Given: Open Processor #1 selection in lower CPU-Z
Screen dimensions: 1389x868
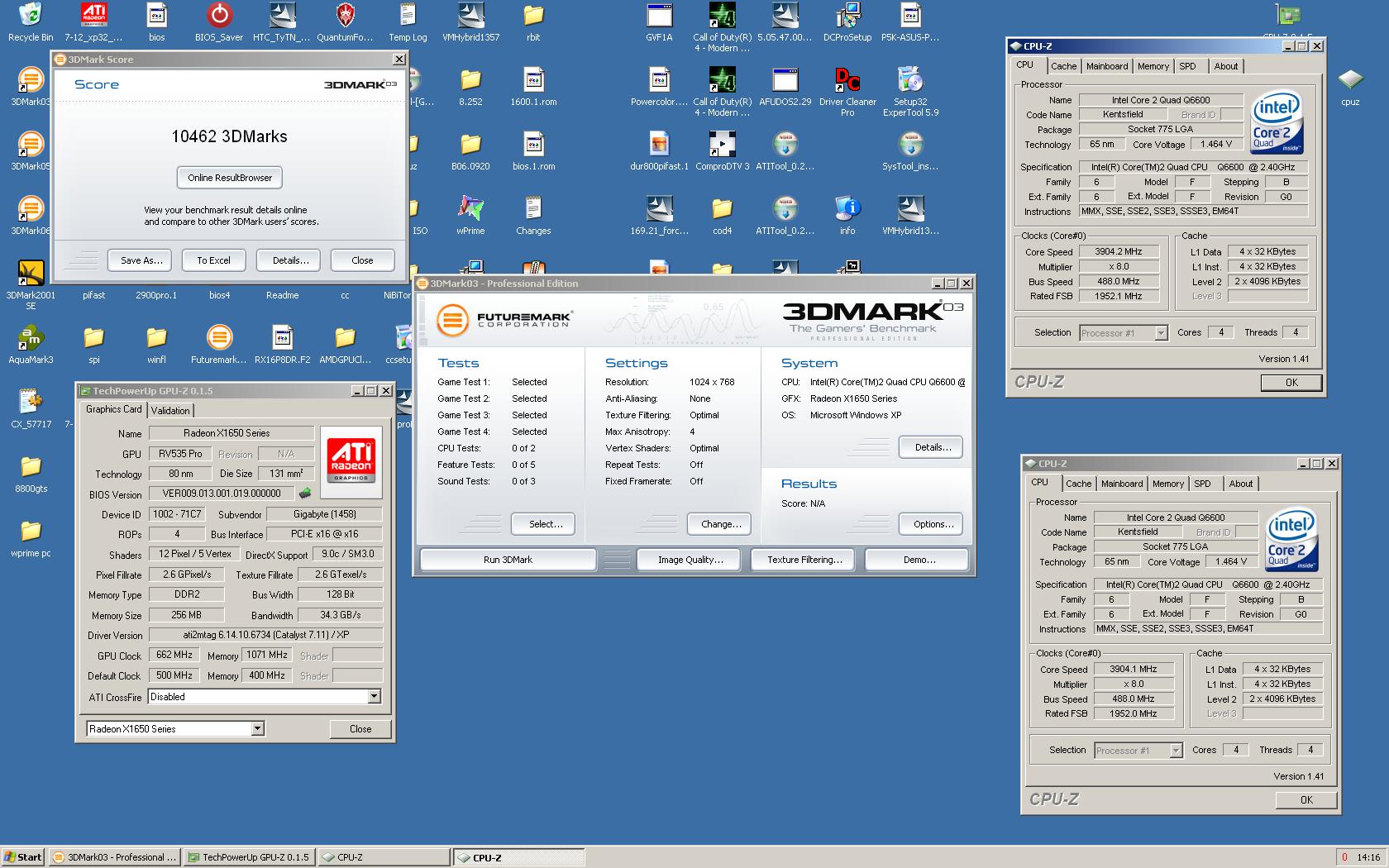Looking at the screenshot, I should (x=1176, y=751).
